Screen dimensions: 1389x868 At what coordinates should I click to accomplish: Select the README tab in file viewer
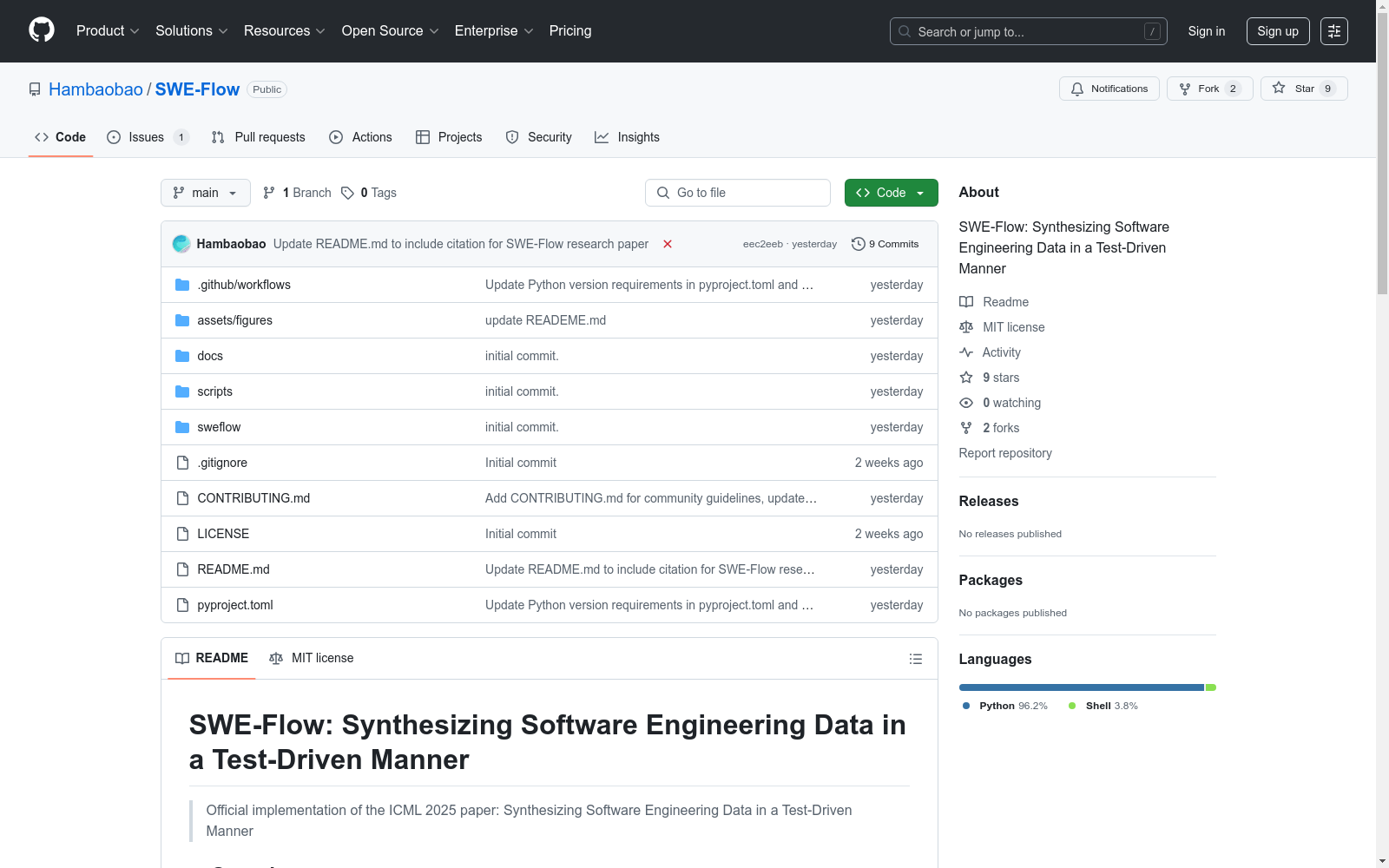pos(212,658)
